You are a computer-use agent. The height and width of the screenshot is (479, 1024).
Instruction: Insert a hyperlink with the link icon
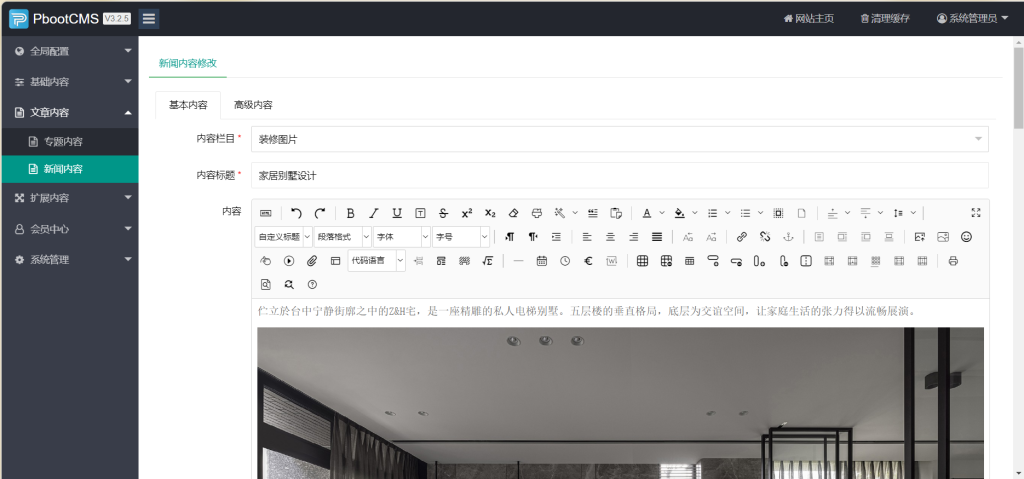coord(741,237)
